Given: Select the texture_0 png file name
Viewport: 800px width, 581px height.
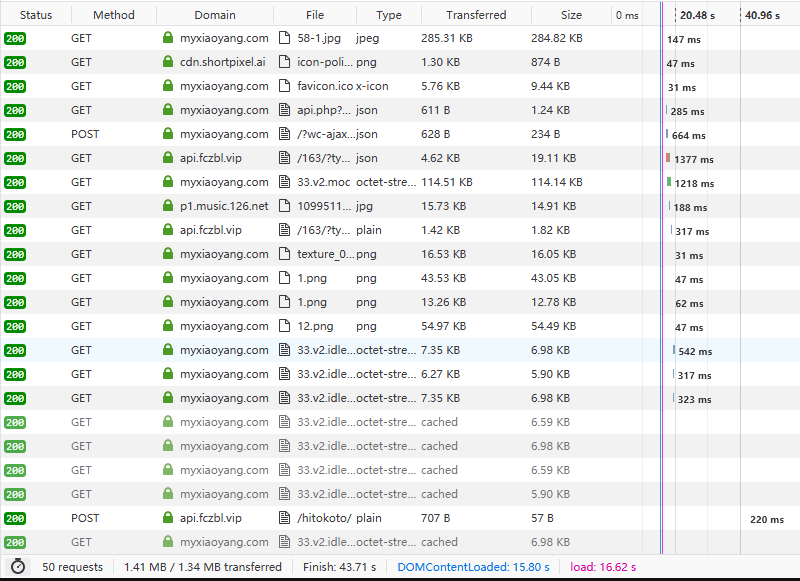Looking at the screenshot, I should click(326, 254).
